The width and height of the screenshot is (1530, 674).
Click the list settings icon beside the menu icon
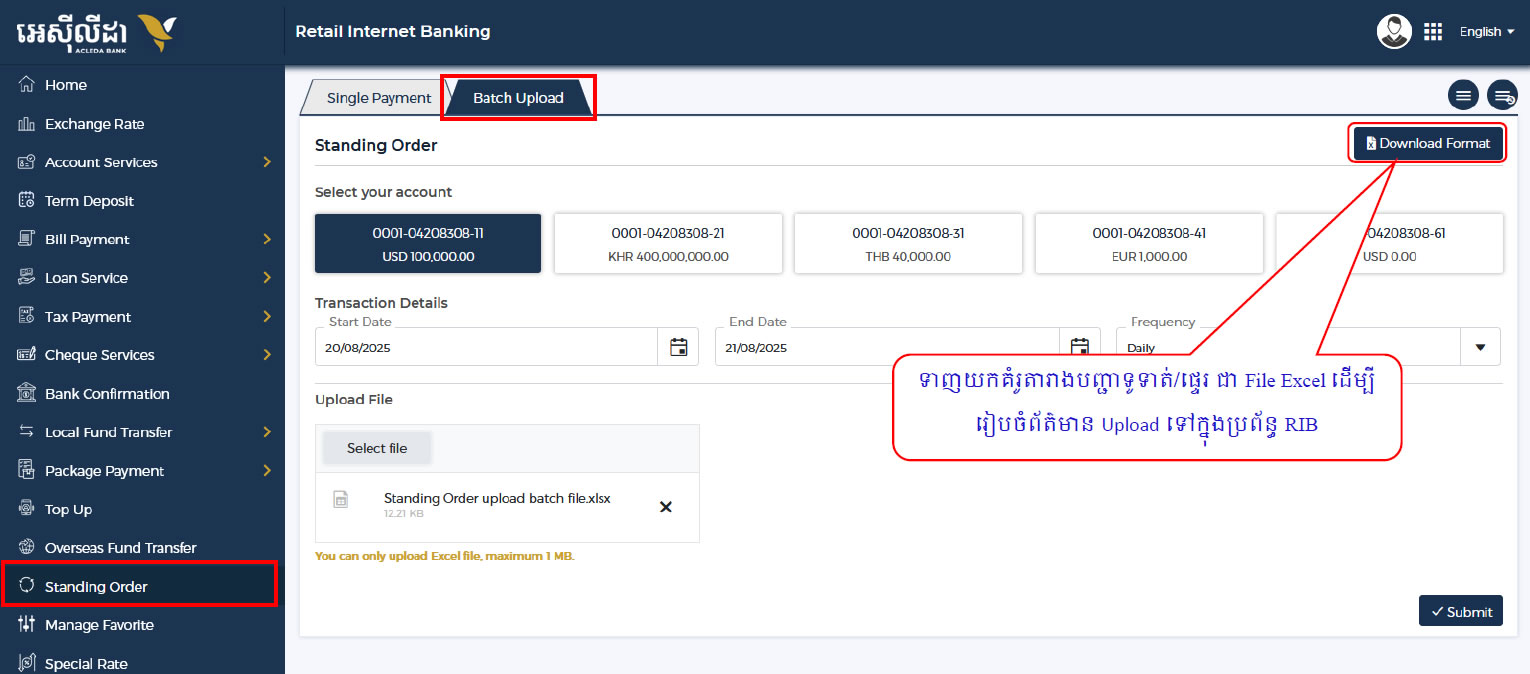tap(1502, 96)
